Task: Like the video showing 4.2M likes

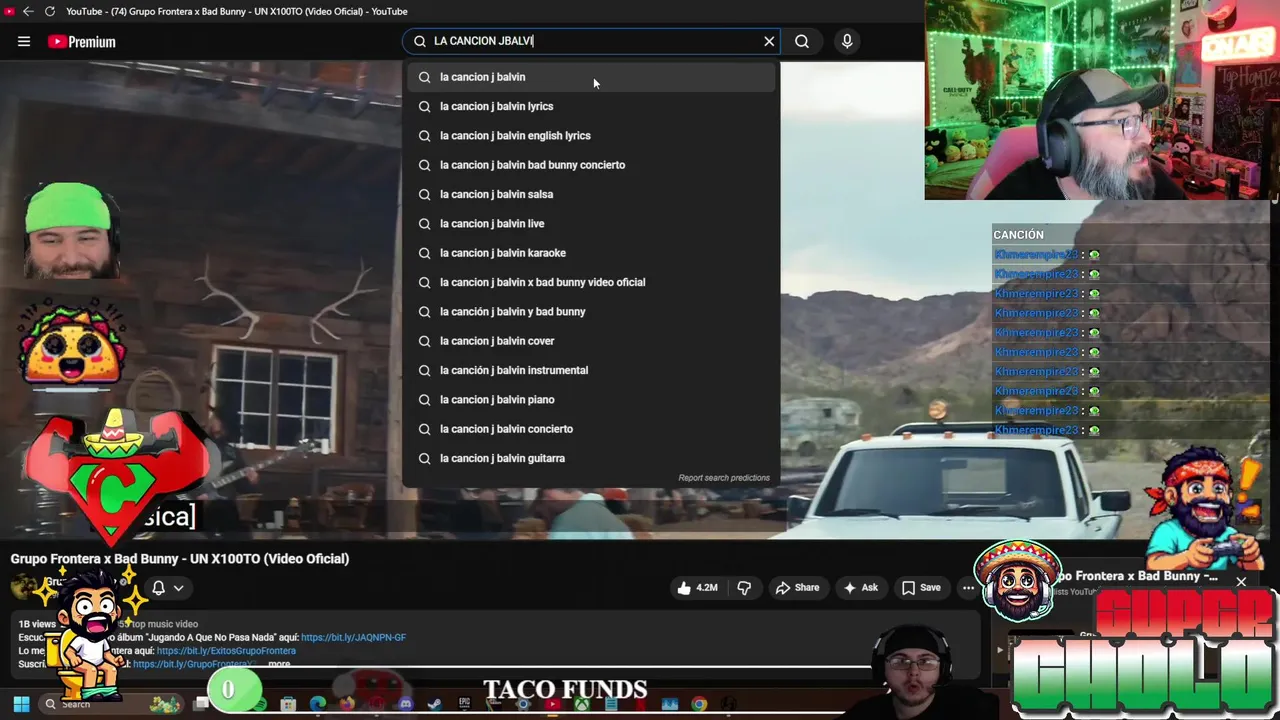Action: (697, 588)
